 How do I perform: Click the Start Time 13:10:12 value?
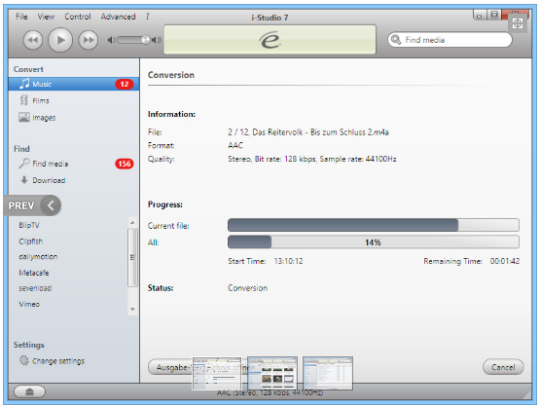coord(289,261)
